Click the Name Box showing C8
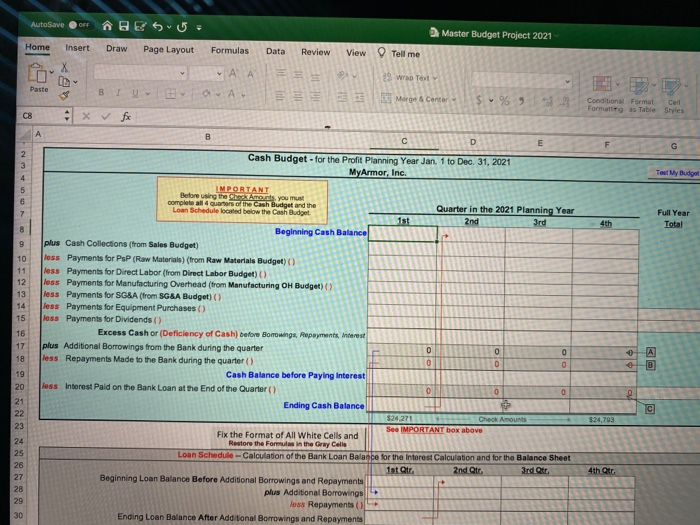700x525 pixels. pos(43,116)
